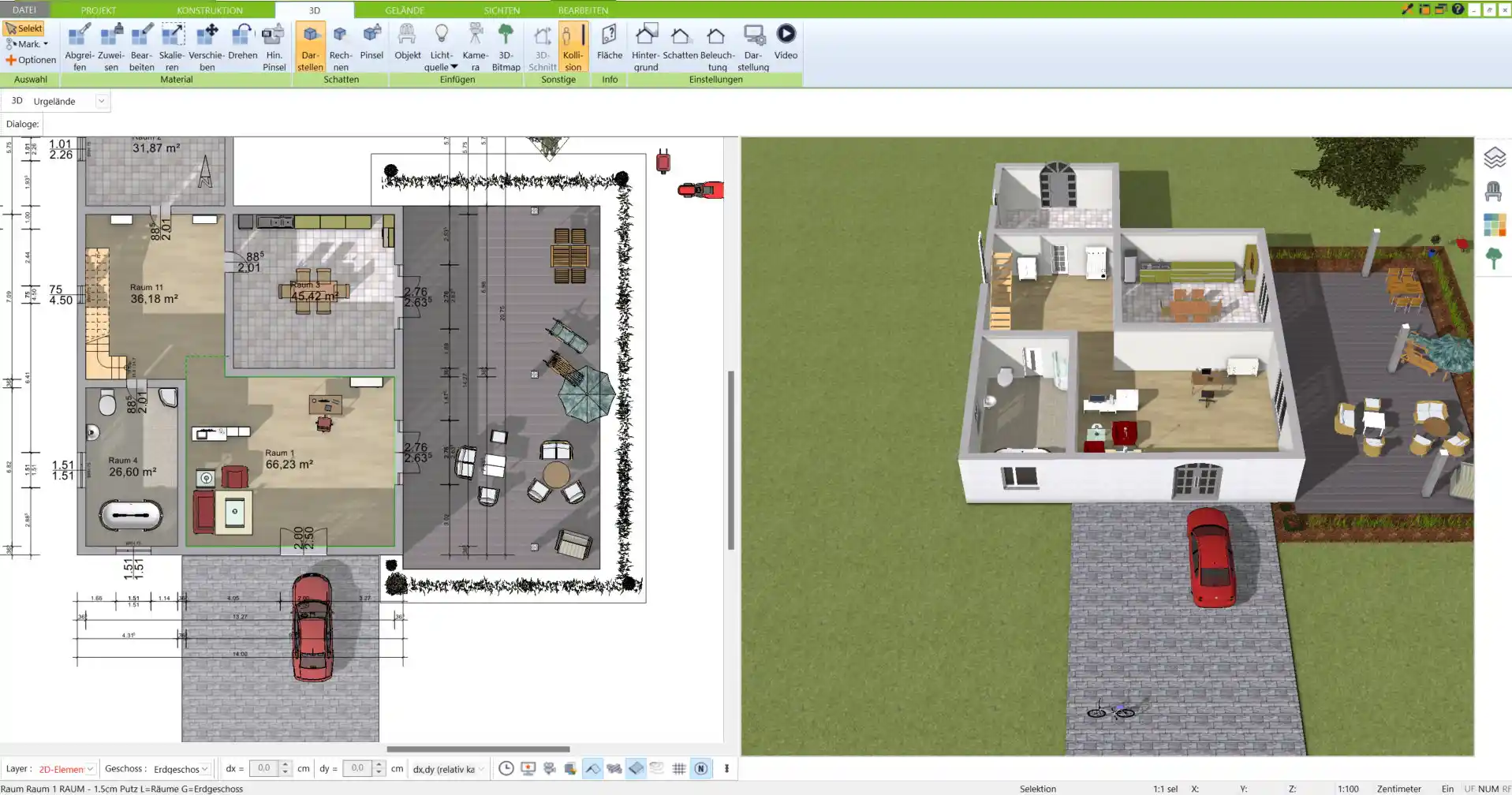Toggle Darstellen shadow display
Viewport: 1512px width, 795px height.
(x=310, y=47)
